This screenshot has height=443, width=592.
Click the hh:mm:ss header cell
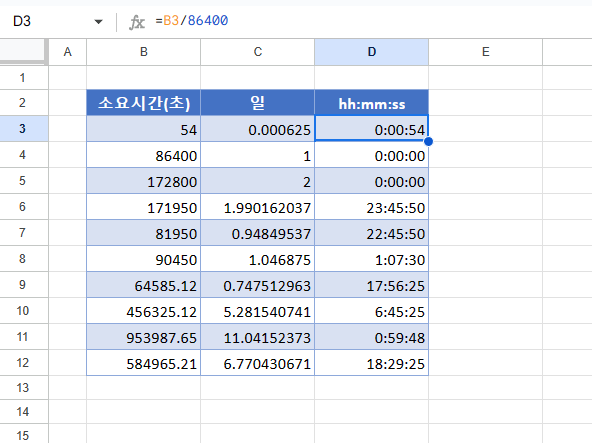point(372,103)
